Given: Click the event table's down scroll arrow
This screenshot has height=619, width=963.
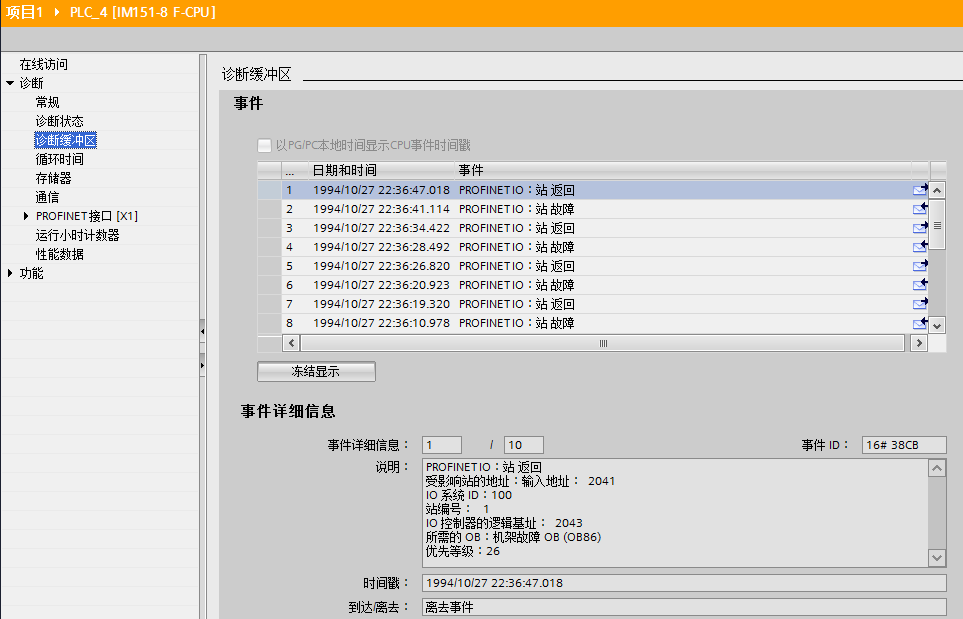Looking at the screenshot, I should click(x=936, y=324).
